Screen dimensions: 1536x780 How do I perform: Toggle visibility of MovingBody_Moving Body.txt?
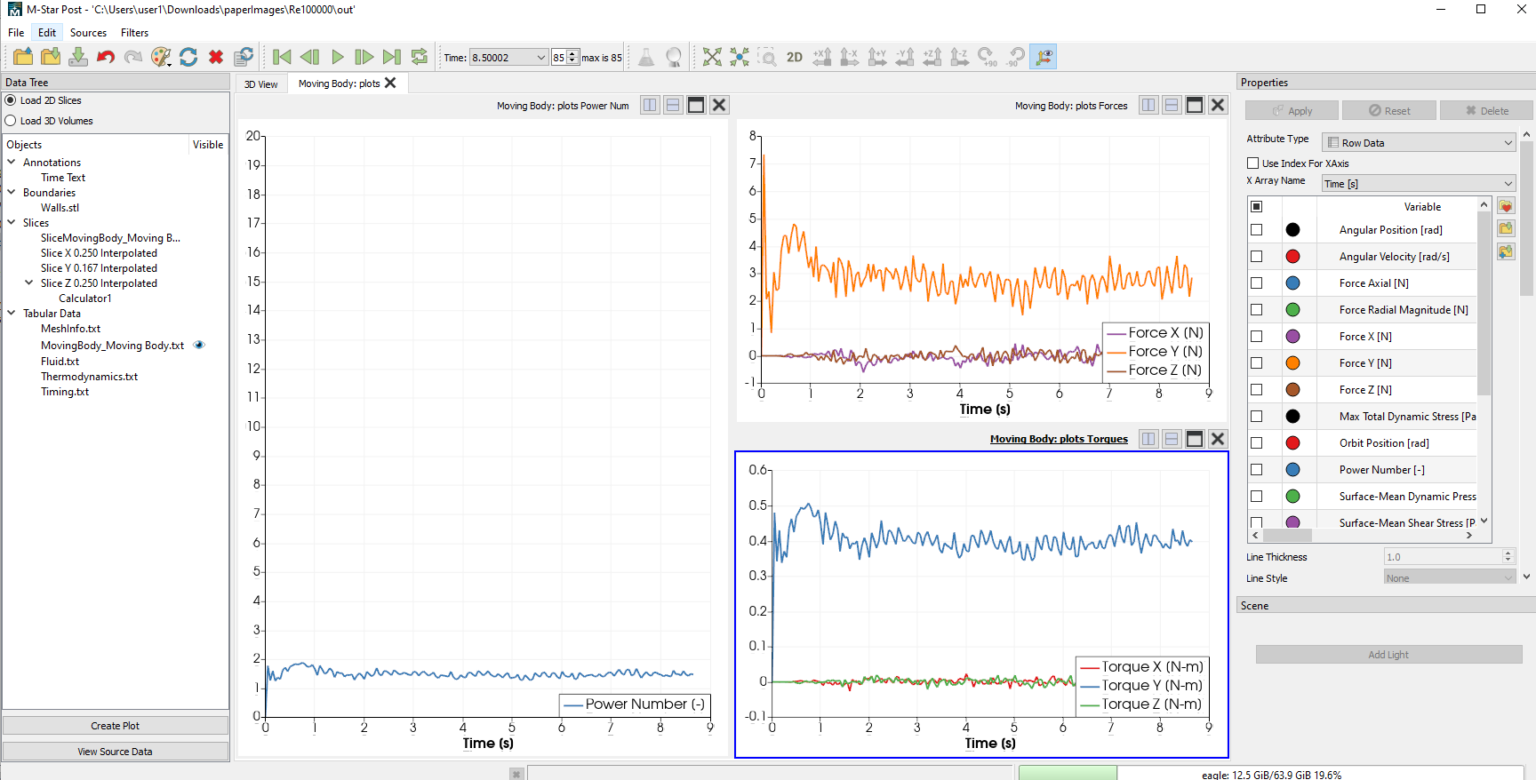(199, 345)
